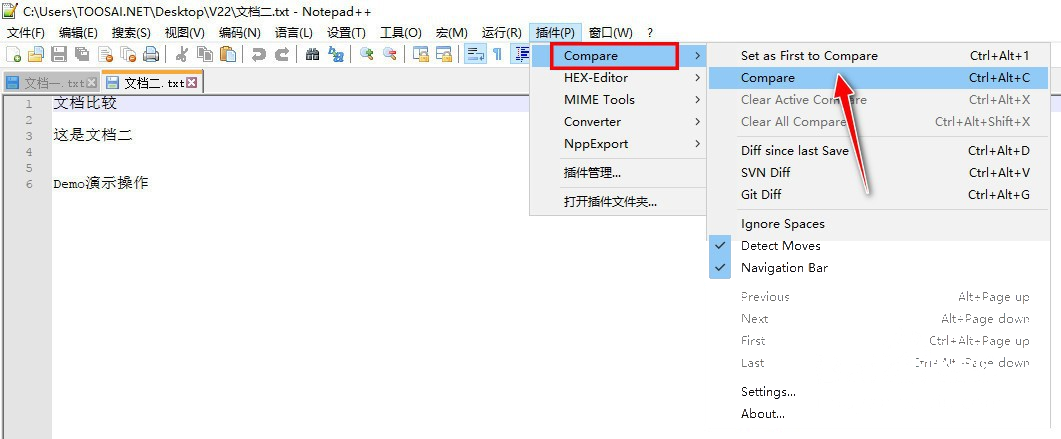Click the Save All toolbar icon
The image size is (1061, 439).
[82, 54]
